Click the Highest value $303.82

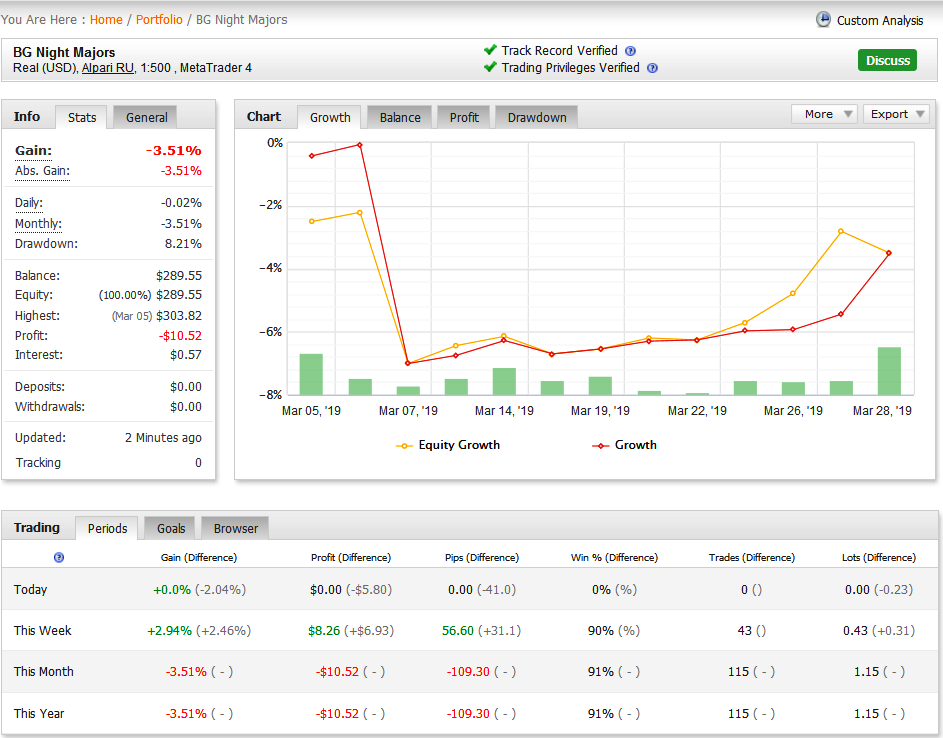179,316
